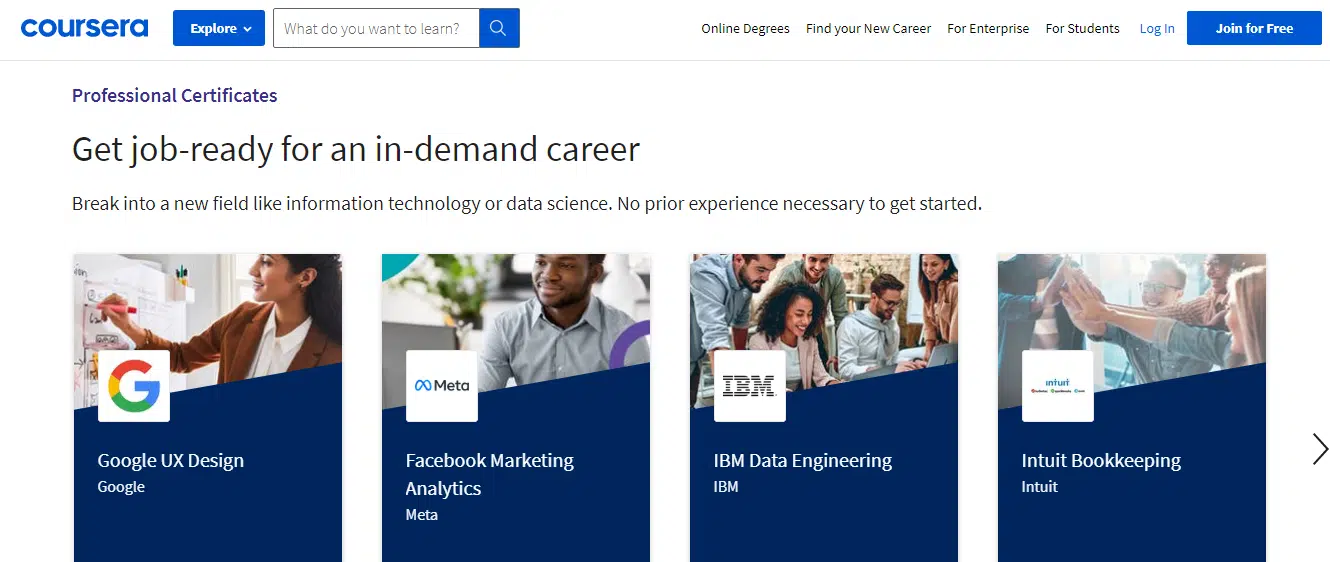Go to Find your New Career

point(868,28)
